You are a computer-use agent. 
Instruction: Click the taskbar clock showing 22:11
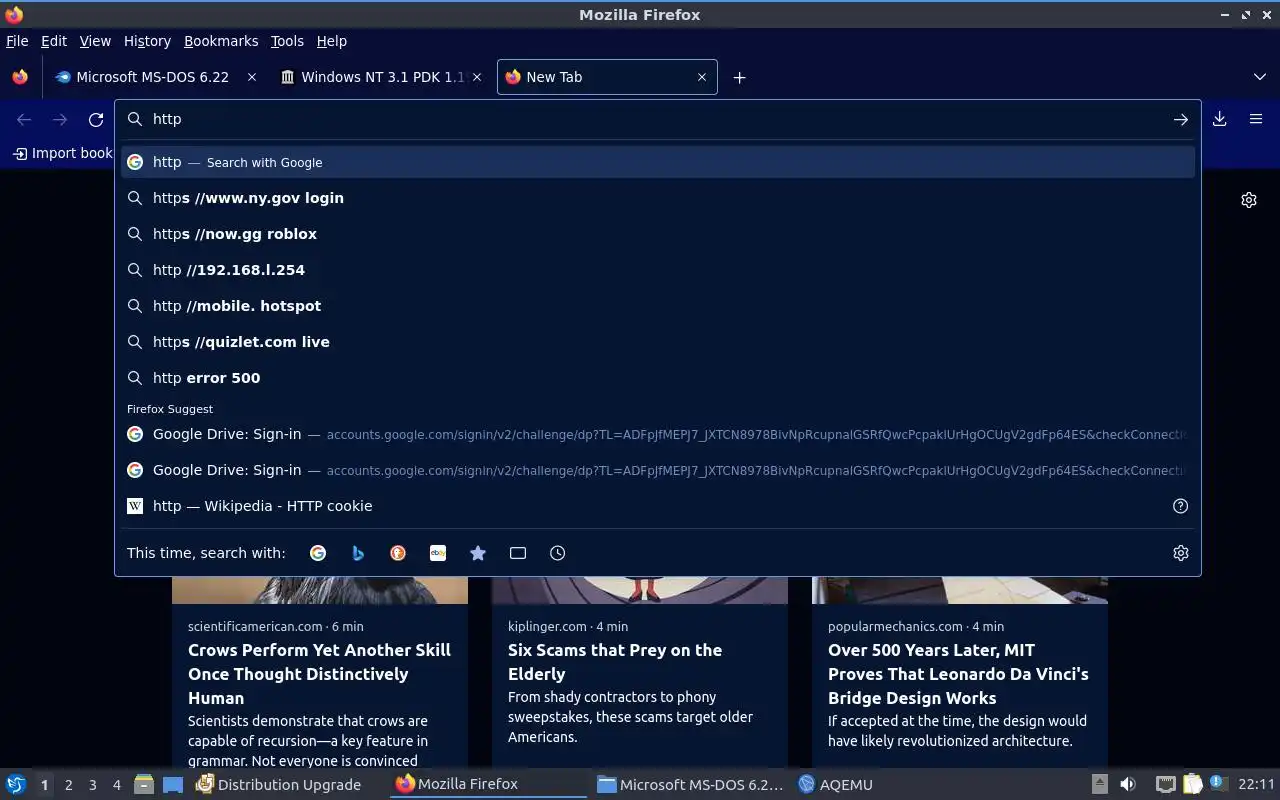pyautogui.click(x=1256, y=785)
